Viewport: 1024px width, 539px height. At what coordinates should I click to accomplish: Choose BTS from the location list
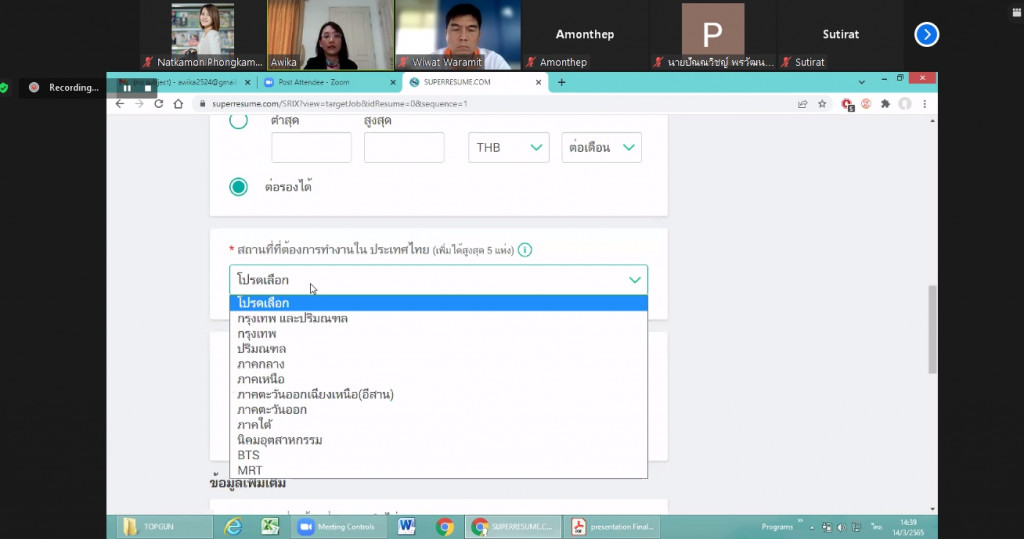point(248,455)
